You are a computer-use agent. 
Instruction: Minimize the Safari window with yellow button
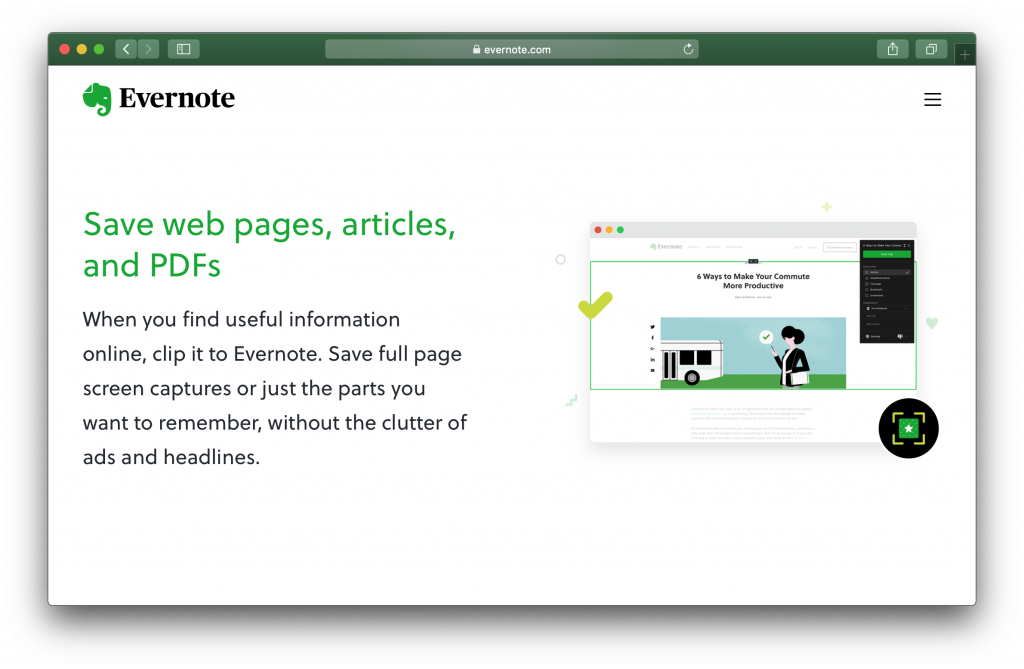[82, 49]
